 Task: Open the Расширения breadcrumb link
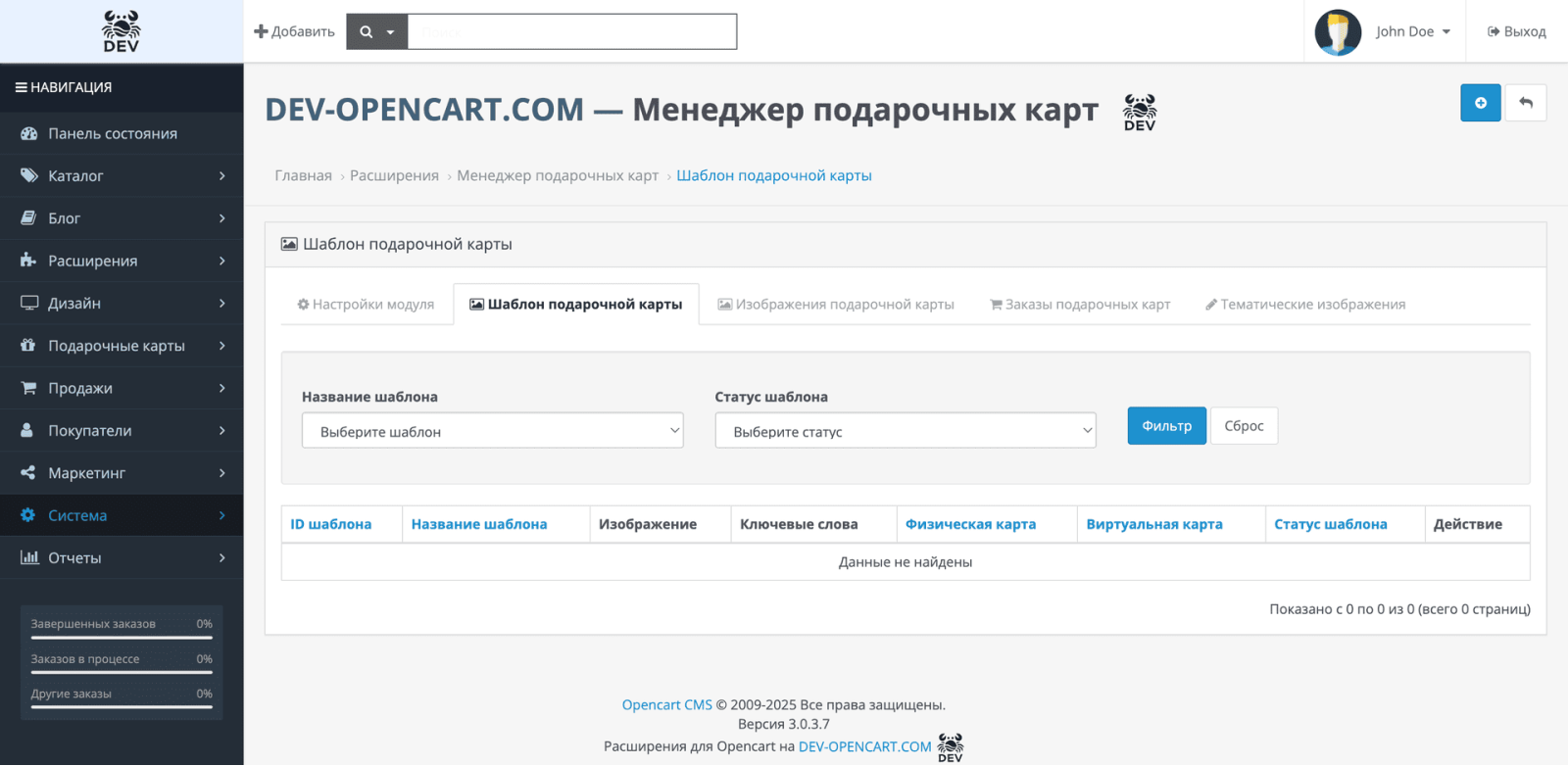(x=394, y=175)
